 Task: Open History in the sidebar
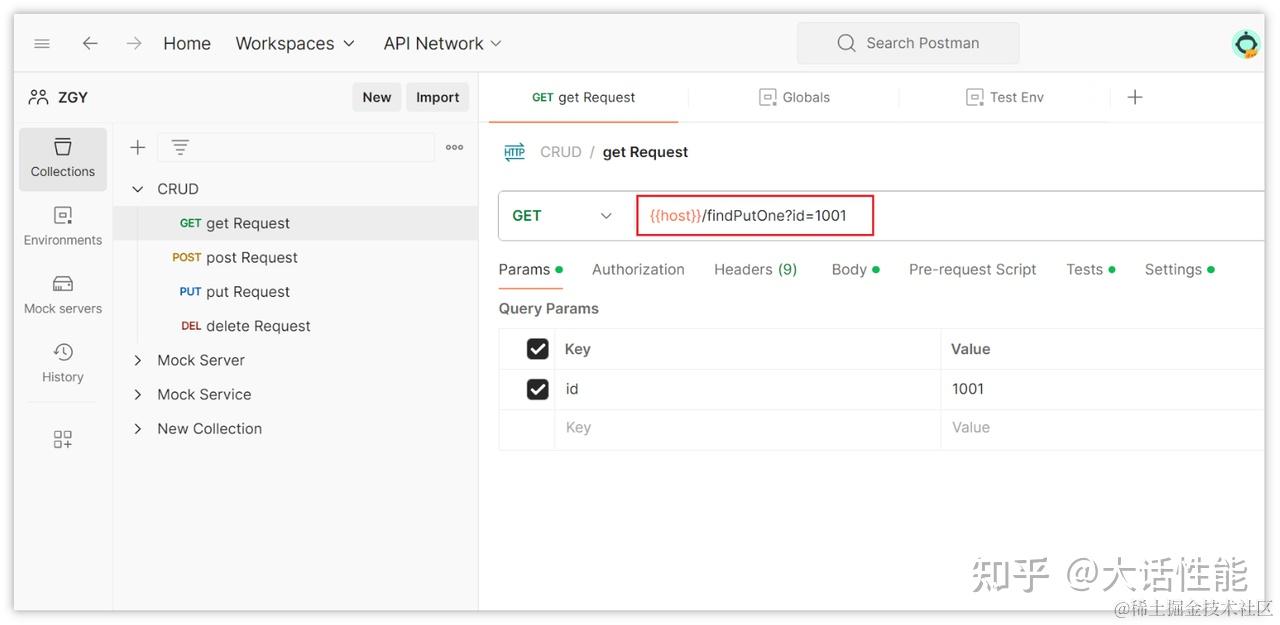pyautogui.click(x=63, y=363)
